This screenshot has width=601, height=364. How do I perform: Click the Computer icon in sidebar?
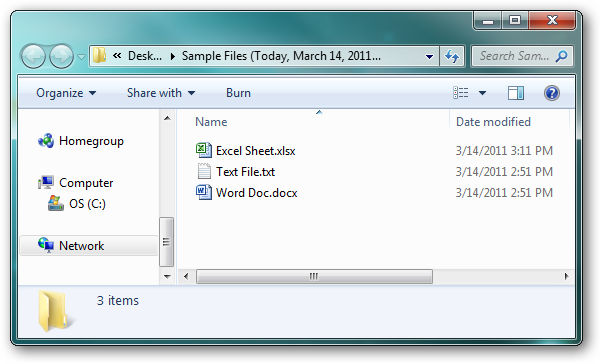pos(46,182)
